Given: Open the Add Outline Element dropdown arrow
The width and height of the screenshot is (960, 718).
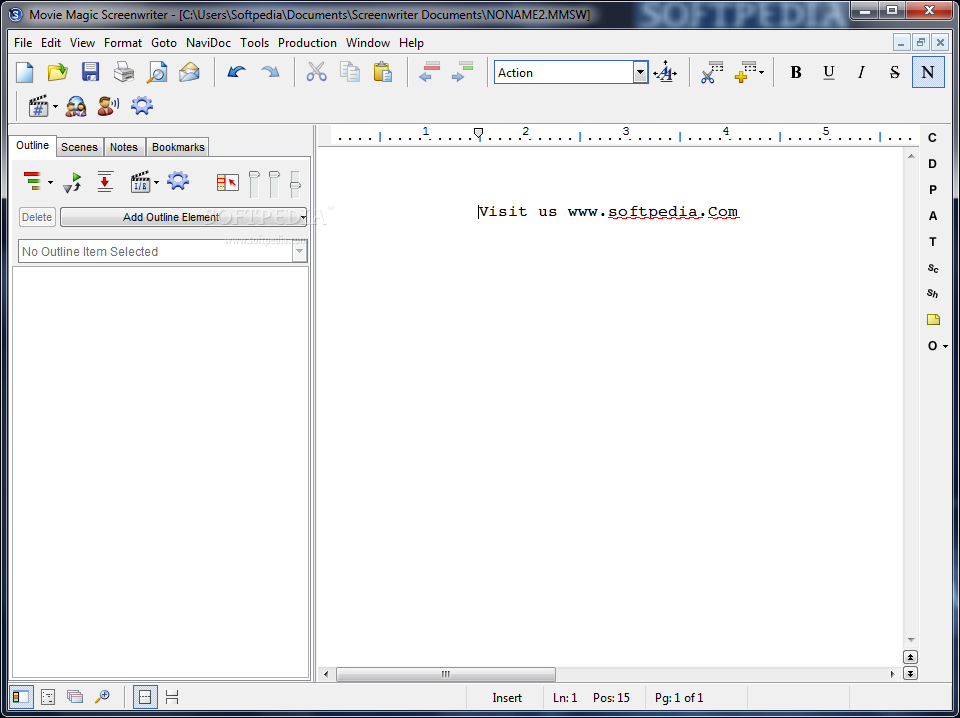Looking at the screenshot, I should pos(302,217).
